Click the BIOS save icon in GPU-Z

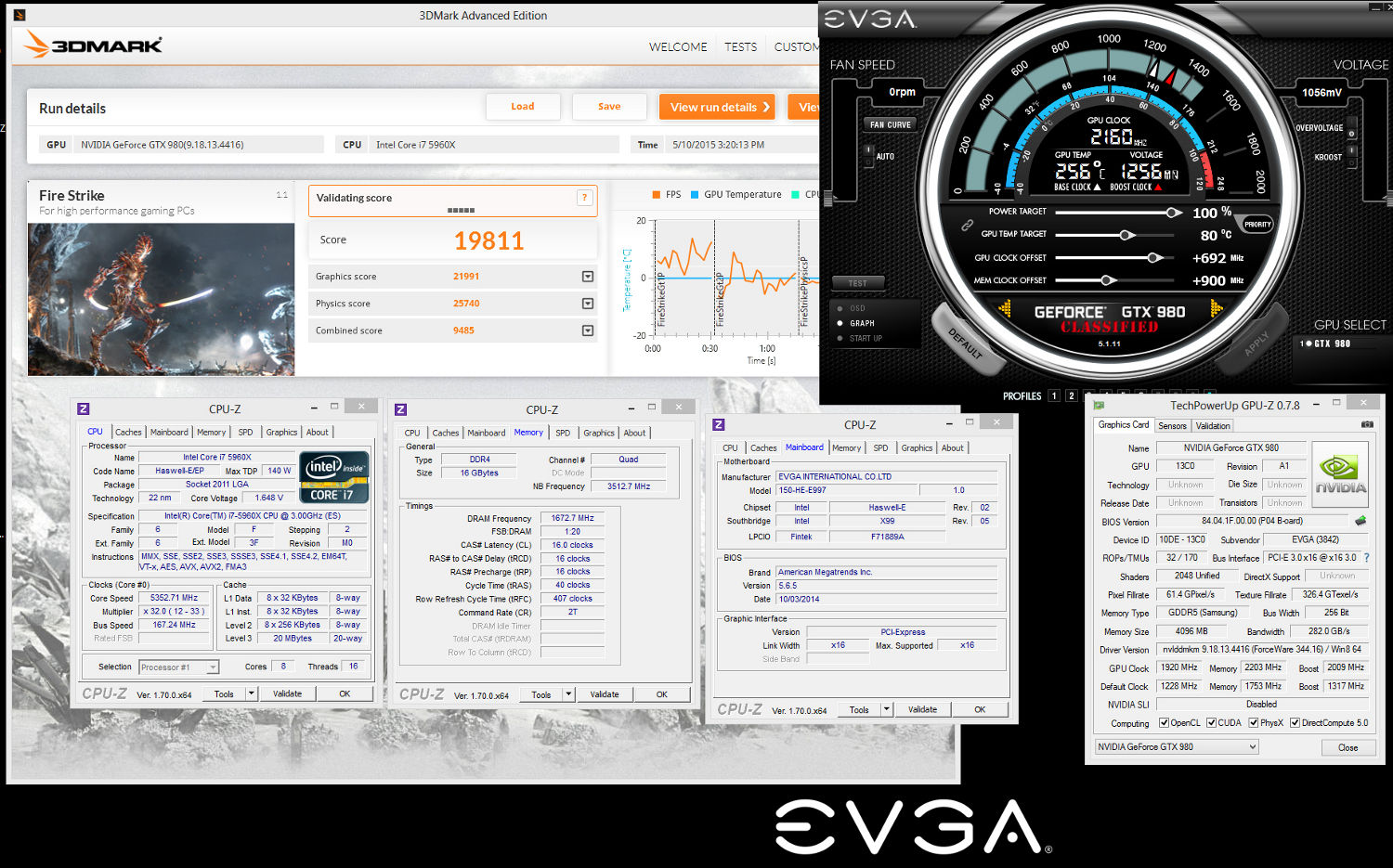(x=1360, y=521)
